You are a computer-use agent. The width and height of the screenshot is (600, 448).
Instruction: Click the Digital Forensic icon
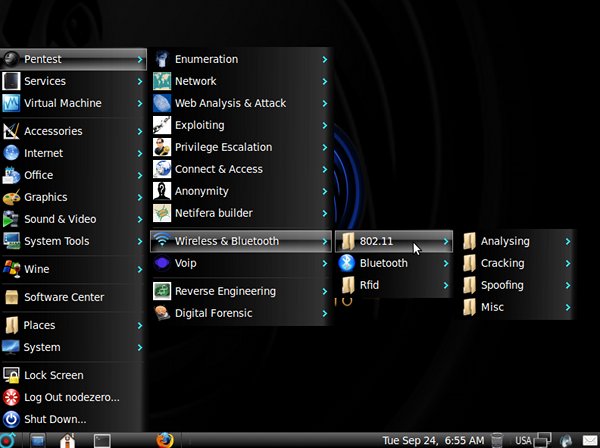(x=162, y=313)
